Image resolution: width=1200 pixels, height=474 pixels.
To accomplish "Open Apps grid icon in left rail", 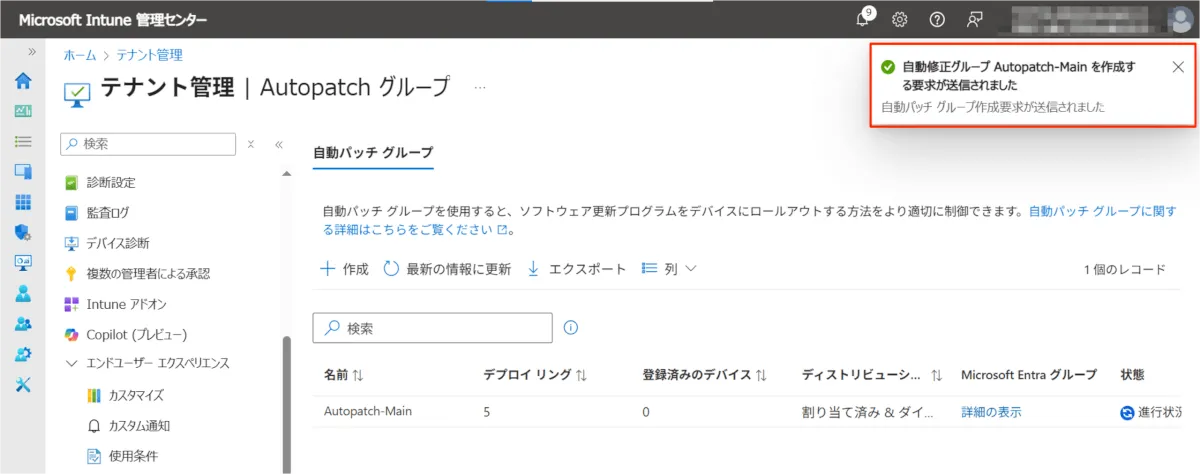I will (x=23, y=203).
